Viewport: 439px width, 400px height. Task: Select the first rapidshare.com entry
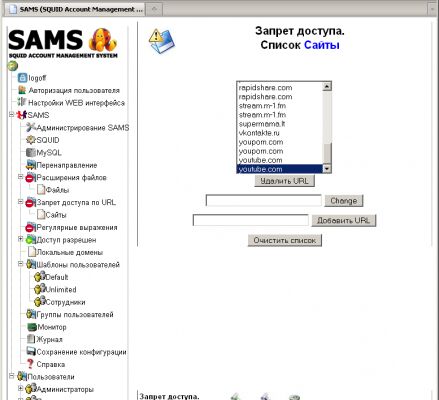click(280, 88)
